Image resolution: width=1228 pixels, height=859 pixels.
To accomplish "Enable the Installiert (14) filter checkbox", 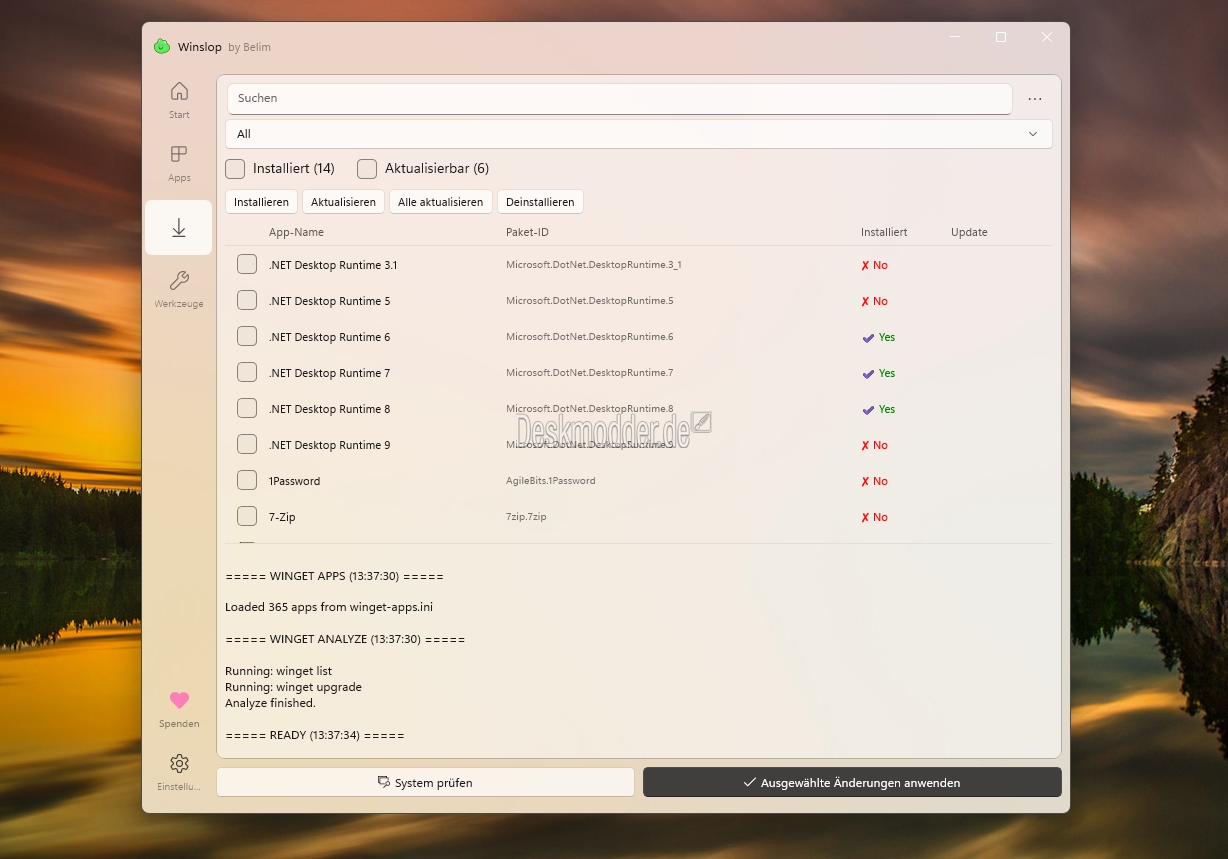I will 235,168.
